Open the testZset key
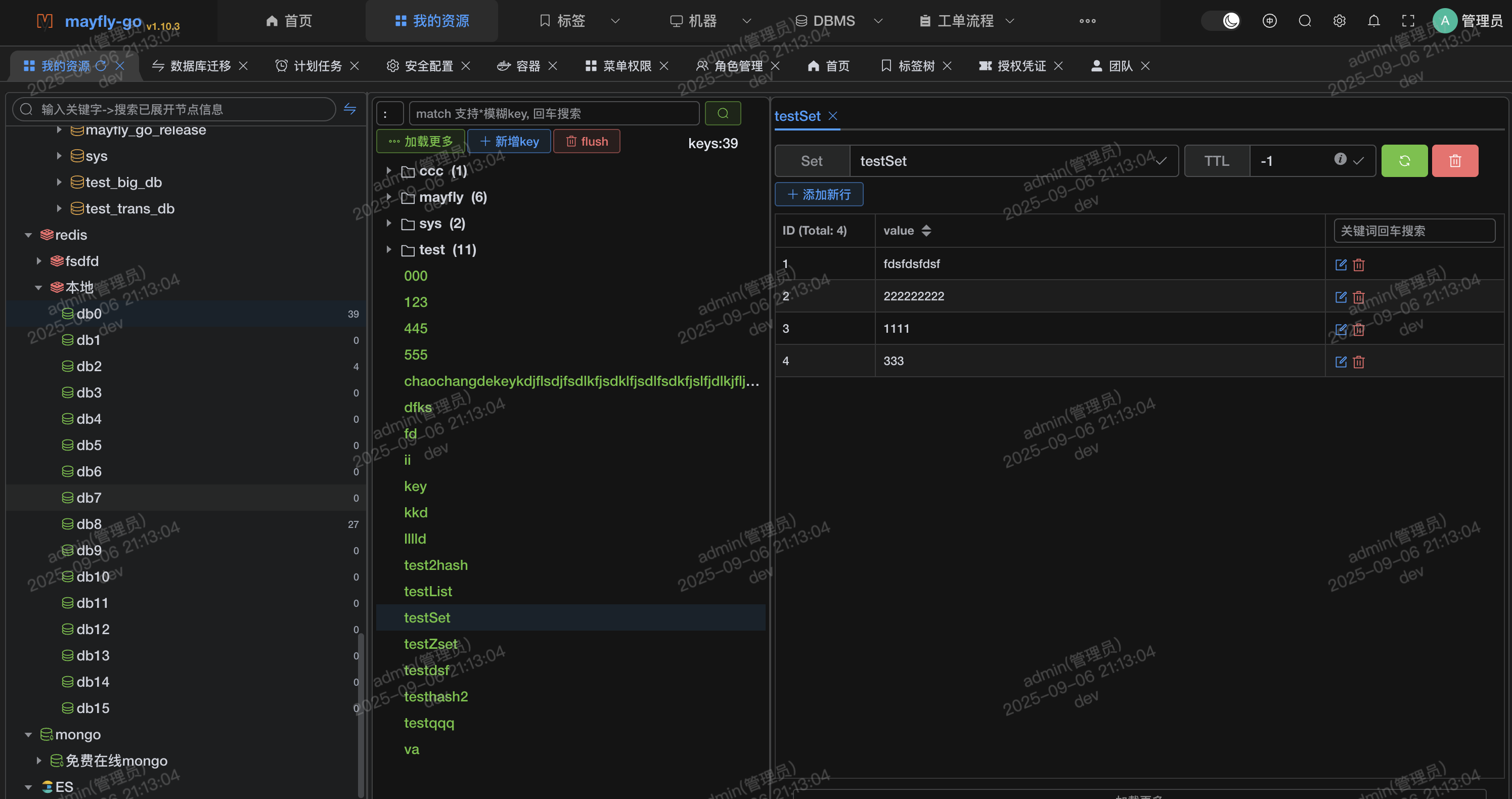Image resolution: width=1512 pixels, height=799 pixels. coord(430,644)
